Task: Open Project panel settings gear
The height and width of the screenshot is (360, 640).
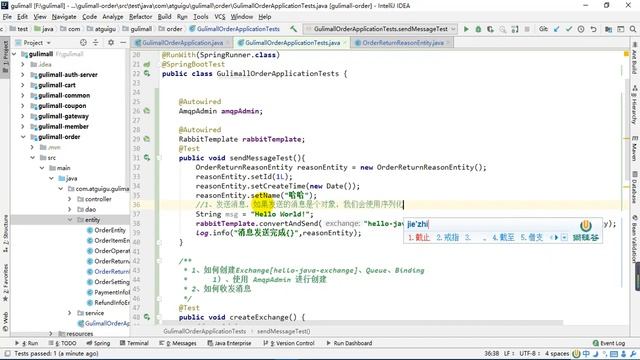Action: tap(111, 42)
